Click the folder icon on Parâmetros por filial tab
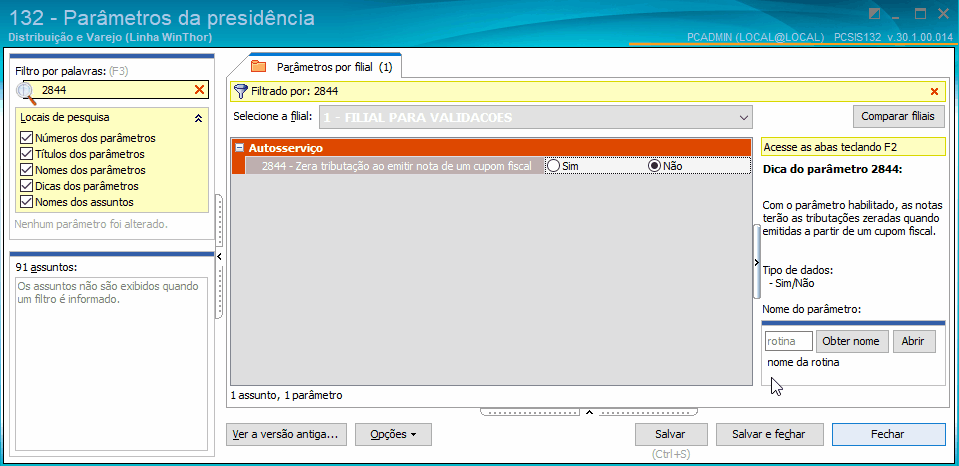The width and height of the screenshot is (959, 466). (x=259, y=67)
